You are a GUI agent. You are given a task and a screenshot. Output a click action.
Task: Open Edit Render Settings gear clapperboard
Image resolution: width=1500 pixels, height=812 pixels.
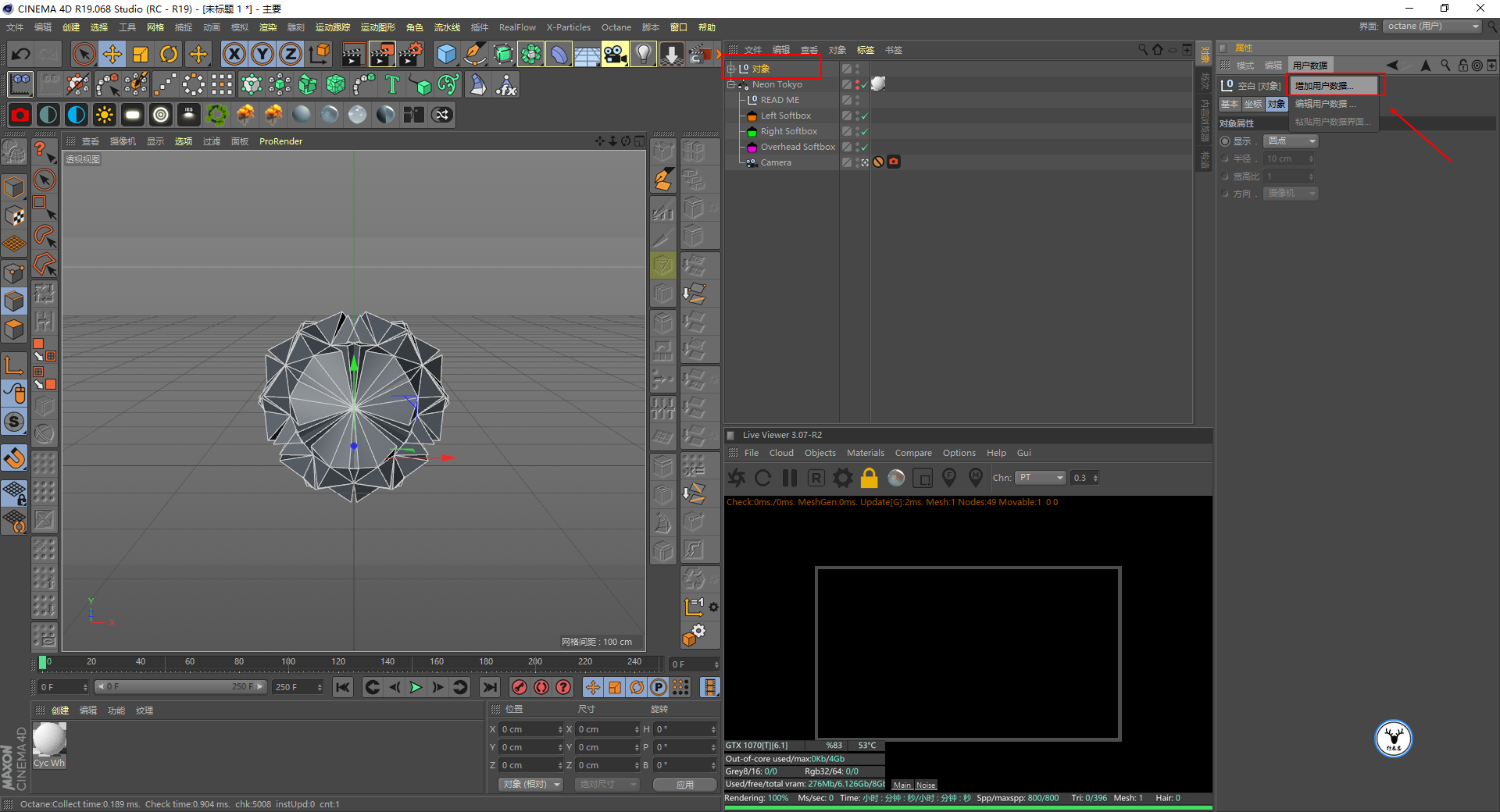point(411,54)
